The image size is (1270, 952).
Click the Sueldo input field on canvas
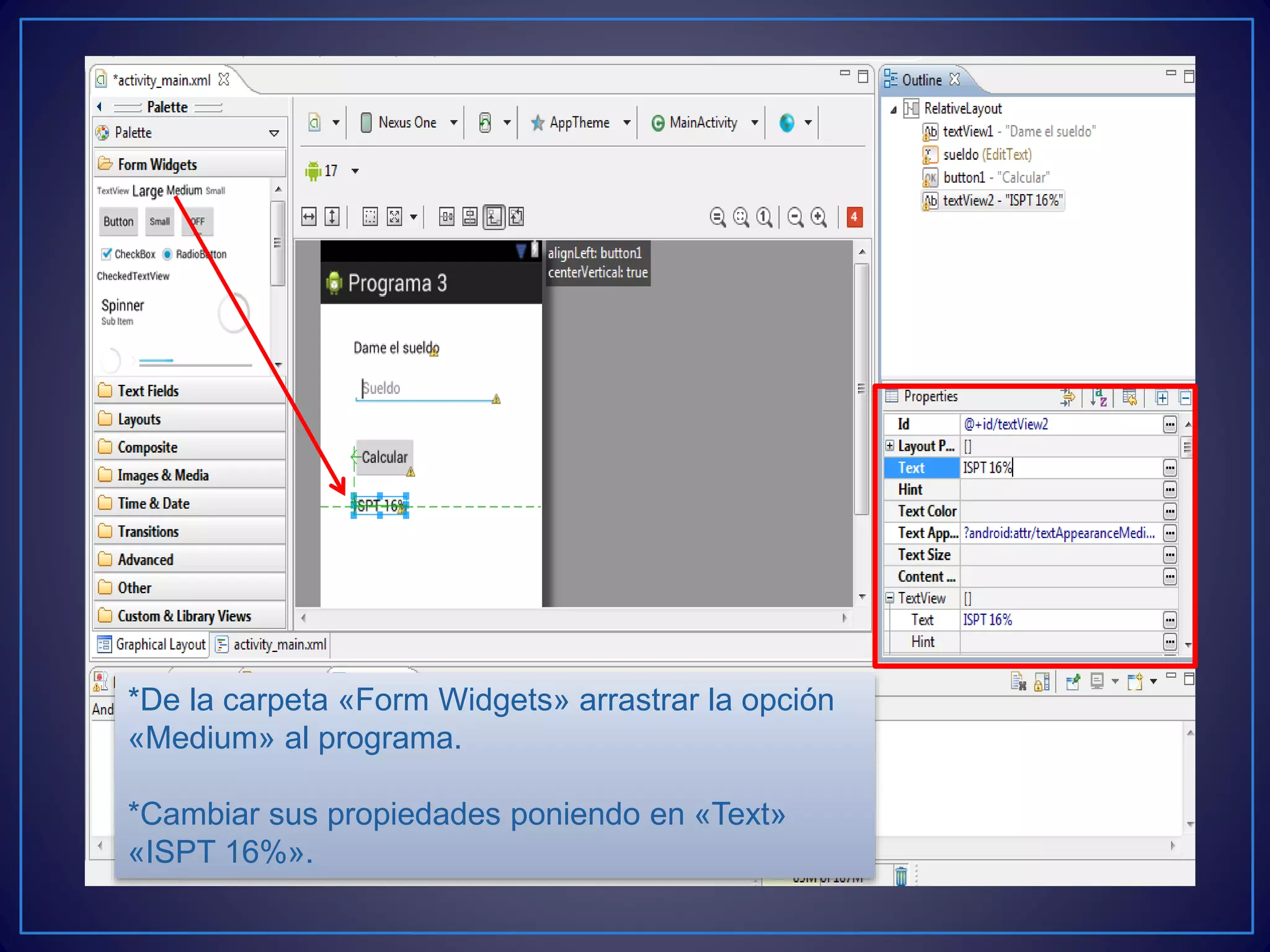coord(427,389)
